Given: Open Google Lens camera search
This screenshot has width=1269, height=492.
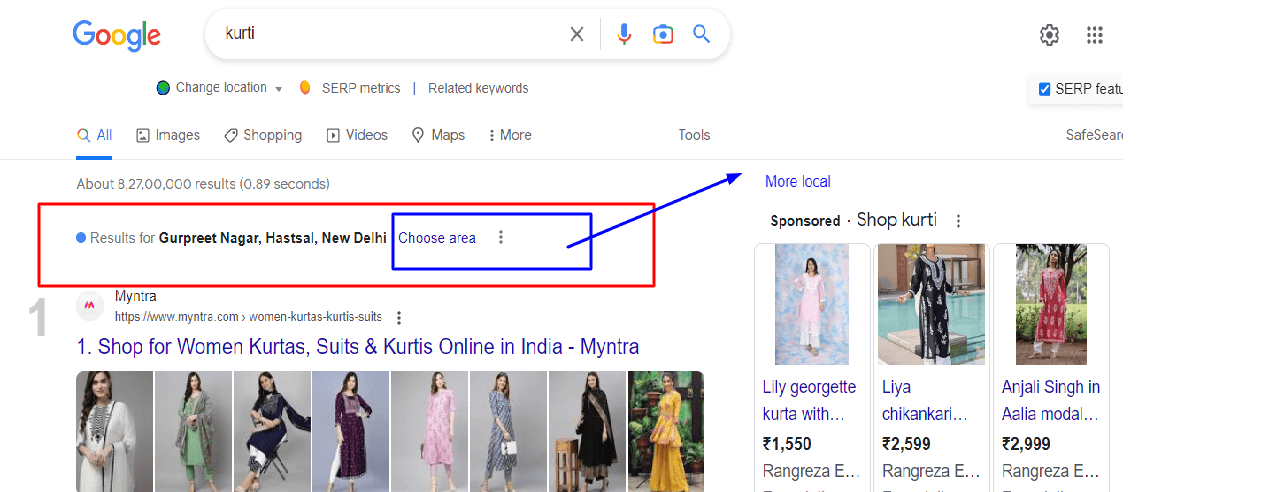Looking at the screenshot, I should pyautogui.click(x=663, y=35).
